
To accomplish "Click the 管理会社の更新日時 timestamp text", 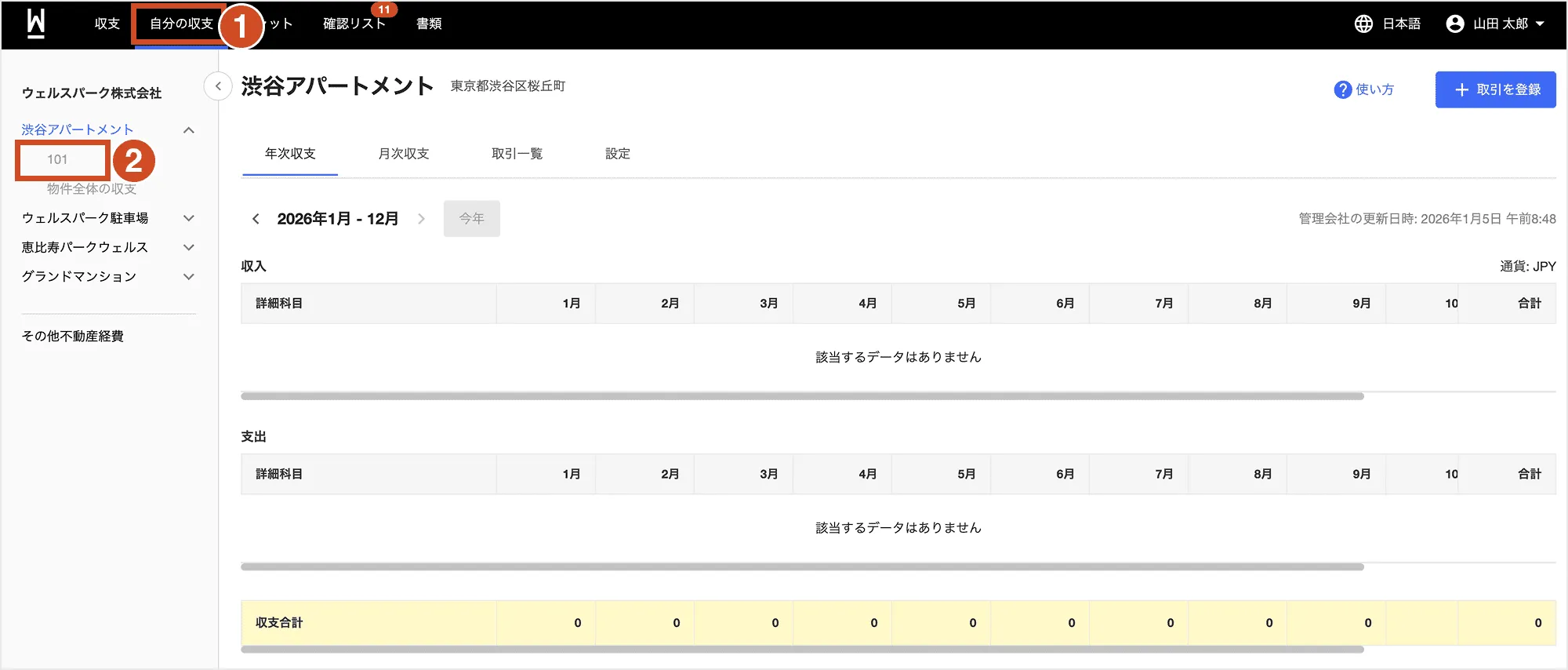I will [1427, 219].
